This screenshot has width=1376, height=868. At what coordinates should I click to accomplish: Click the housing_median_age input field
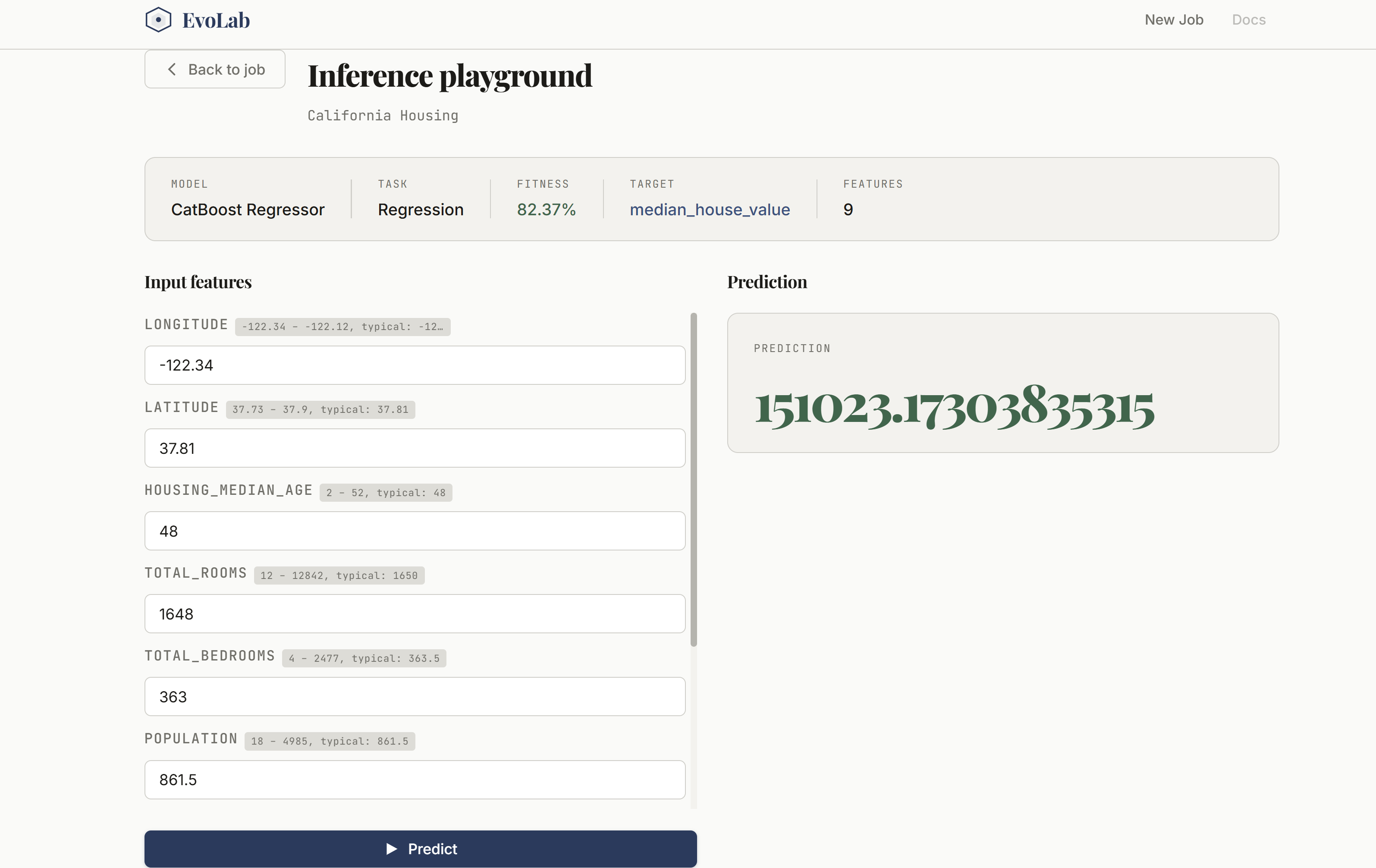pyautogui.click(x=414, y=531)
